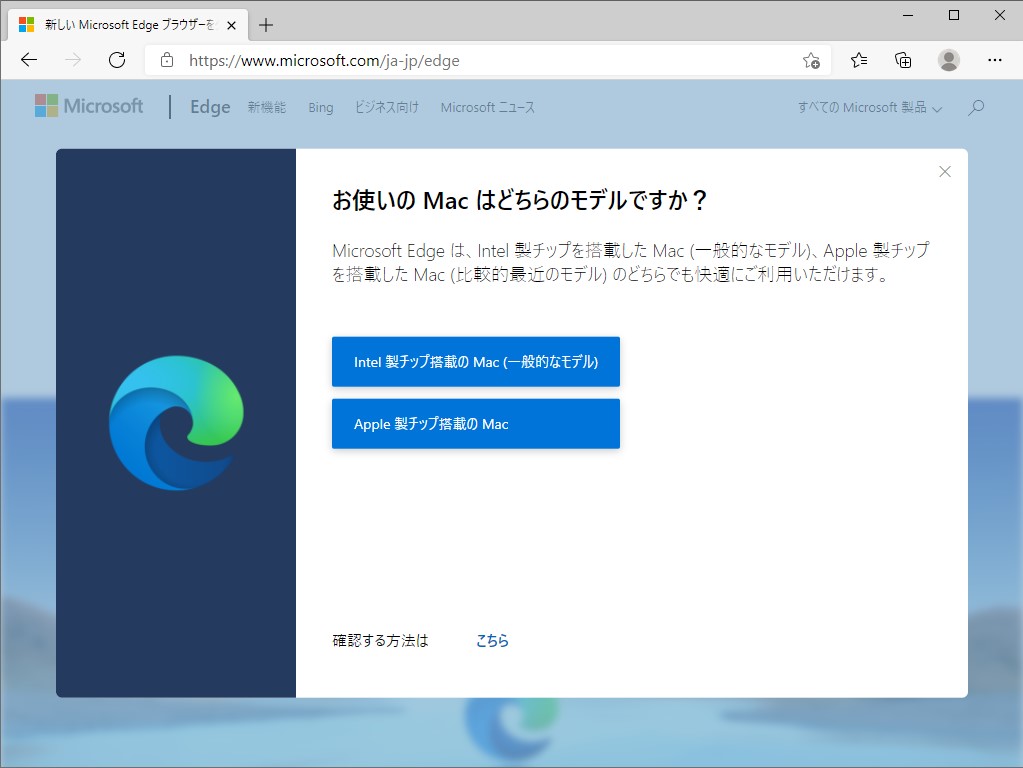Select Intel 製チップ搭載の Mac option
Image resolution: width=1023 pixels, height=768 pixels.
click(475, 362)
